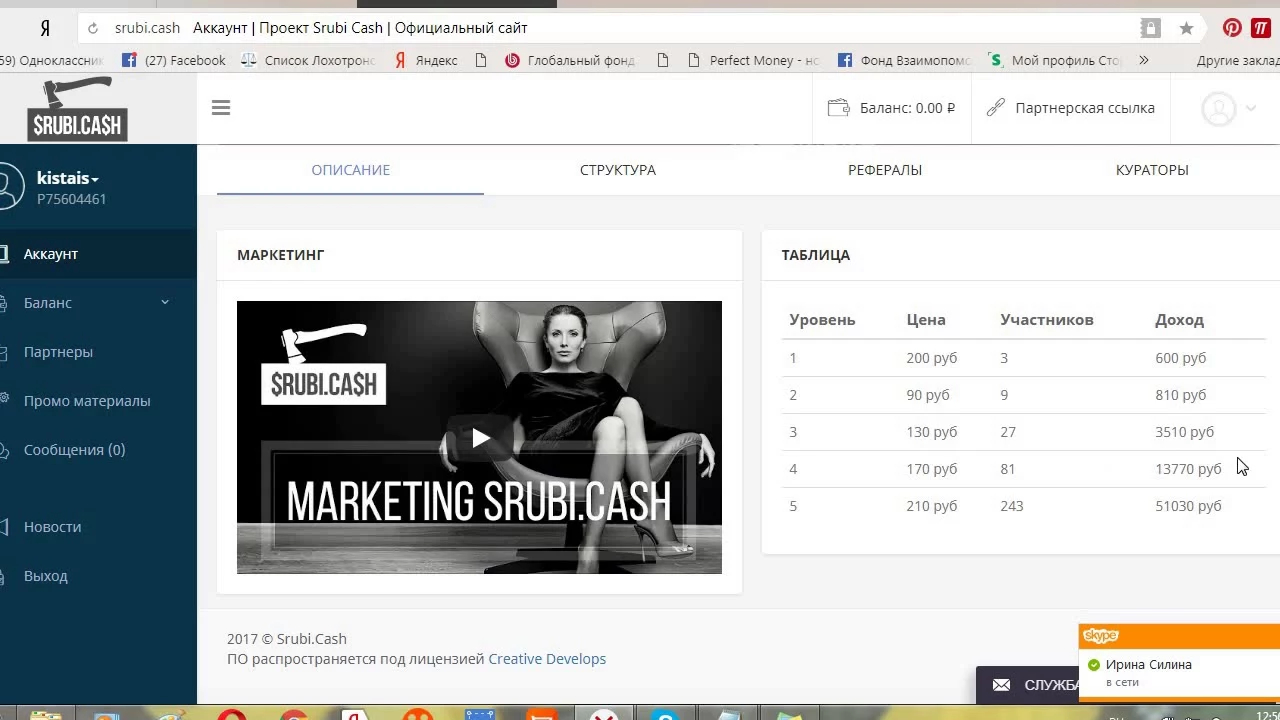This screenshot has width=1280, height=720.
Task: Click the lock protect icon in address bar
Action: (1151, 28)
